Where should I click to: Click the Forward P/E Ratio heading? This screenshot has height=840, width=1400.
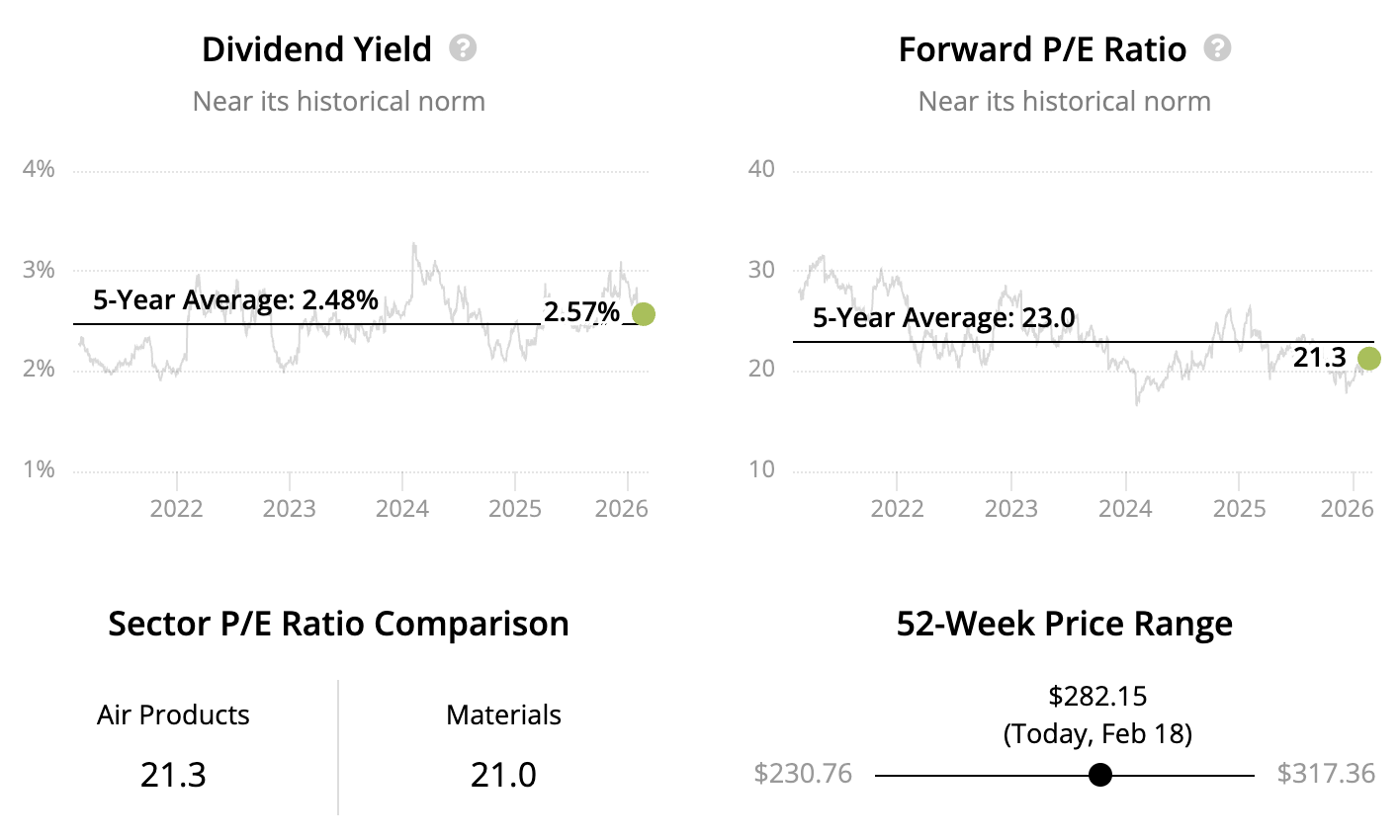tap(1042, 49)
